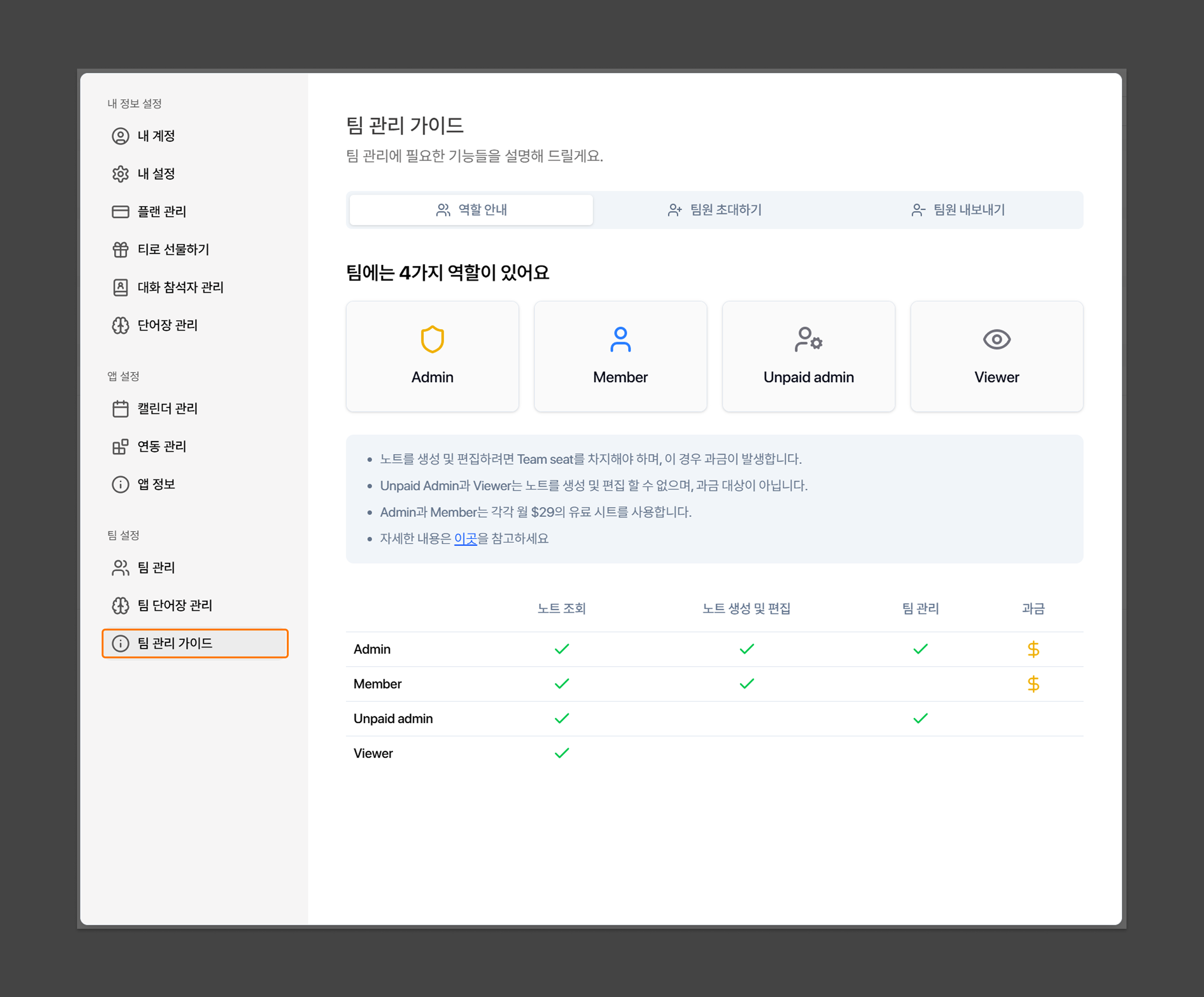
Task: Switch to the 팀원 초대하기 tab
Action: (x=714, y=210)
